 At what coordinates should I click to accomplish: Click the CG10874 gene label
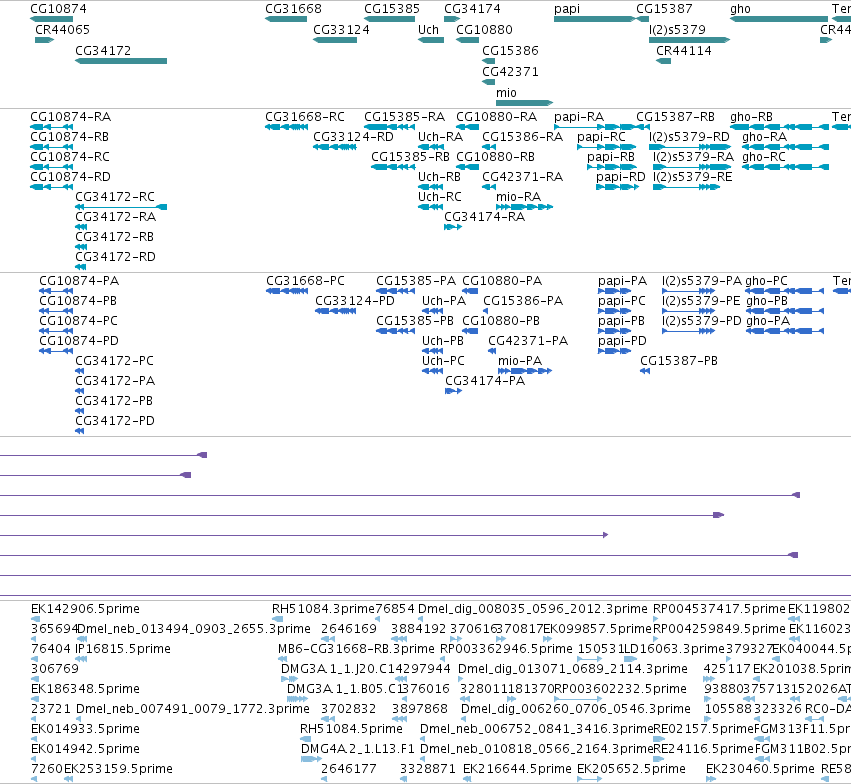click(x=58, y=9)
